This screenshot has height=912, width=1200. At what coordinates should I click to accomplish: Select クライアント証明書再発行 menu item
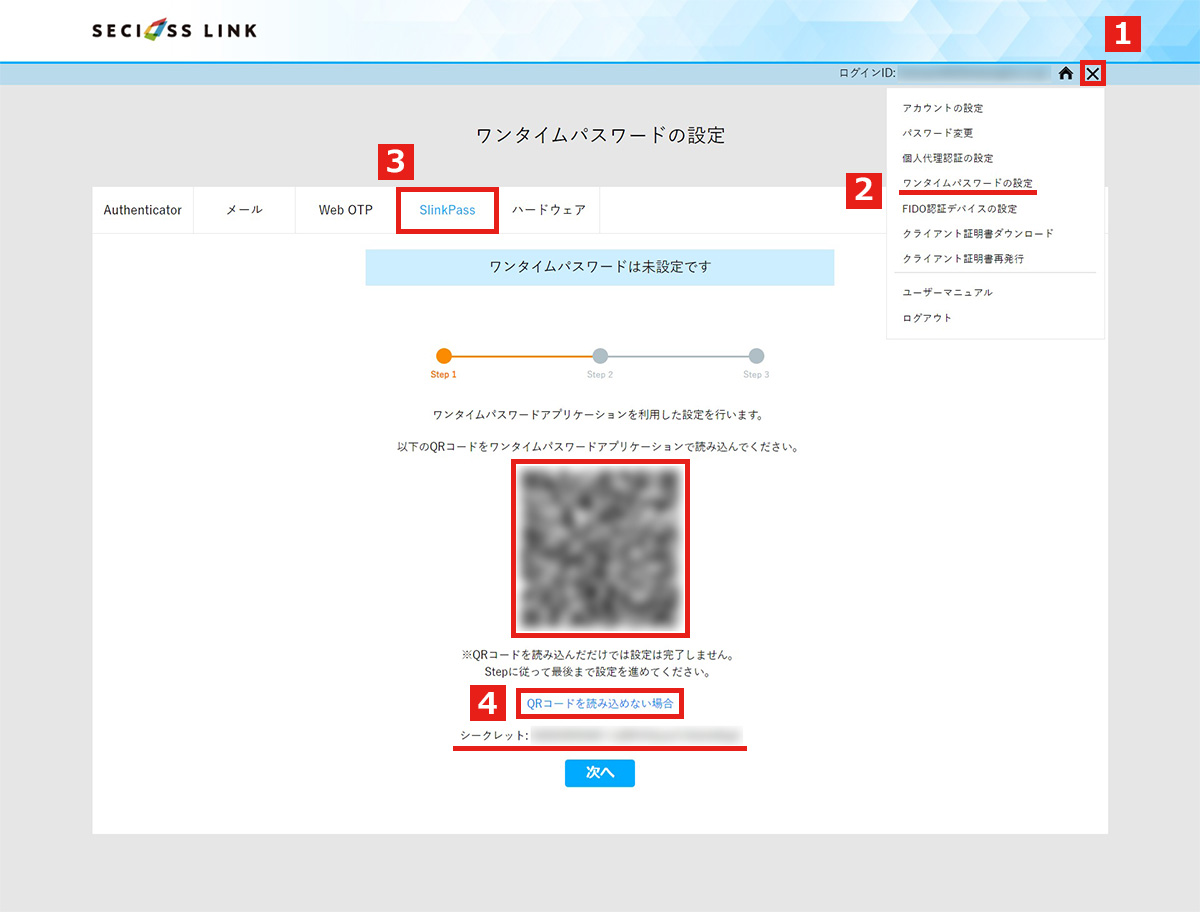pyautogui.click(x=963, y=258)
